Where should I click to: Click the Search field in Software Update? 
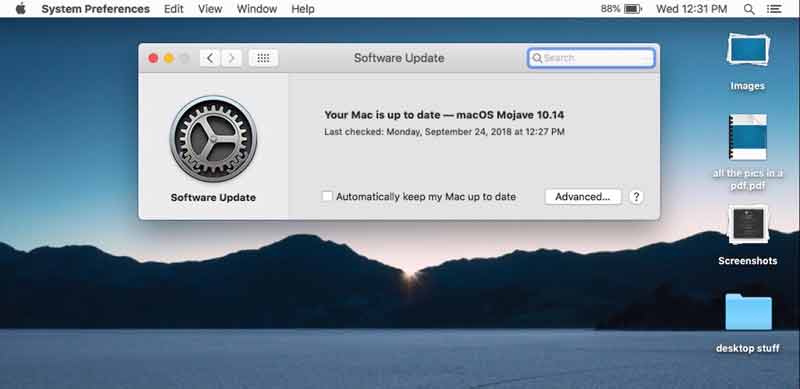[591, 58]
